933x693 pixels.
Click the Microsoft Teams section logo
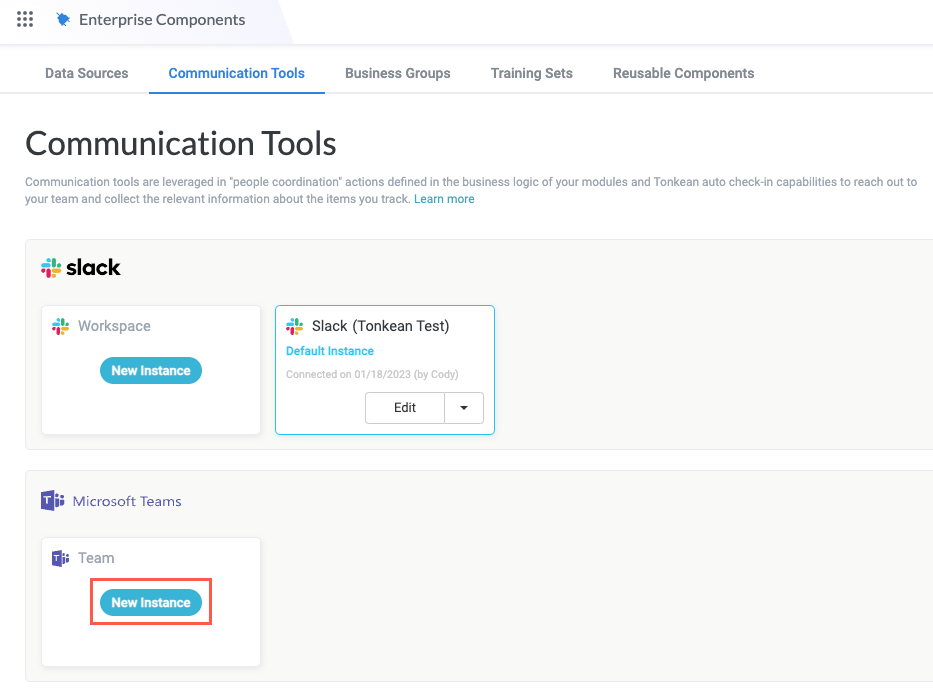pos(53,501)
